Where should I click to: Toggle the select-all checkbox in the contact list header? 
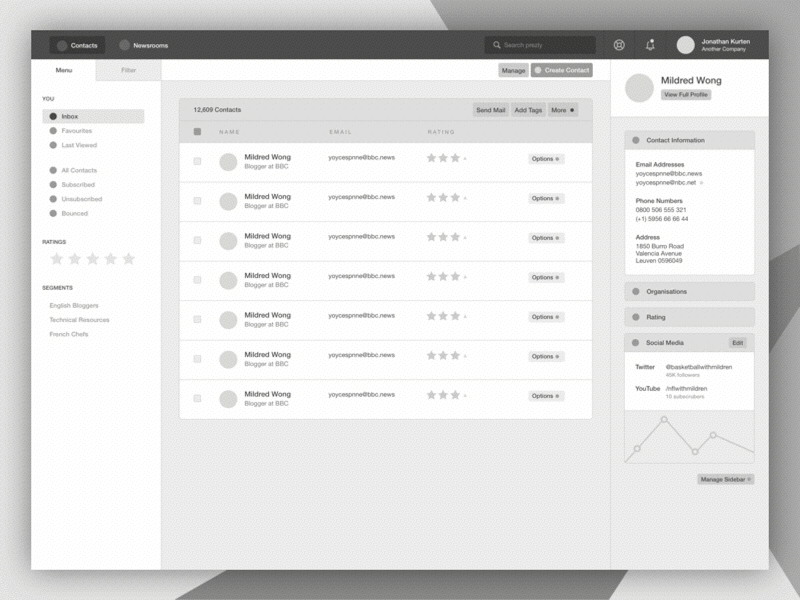pyautogui.click(x=198, y=132)
